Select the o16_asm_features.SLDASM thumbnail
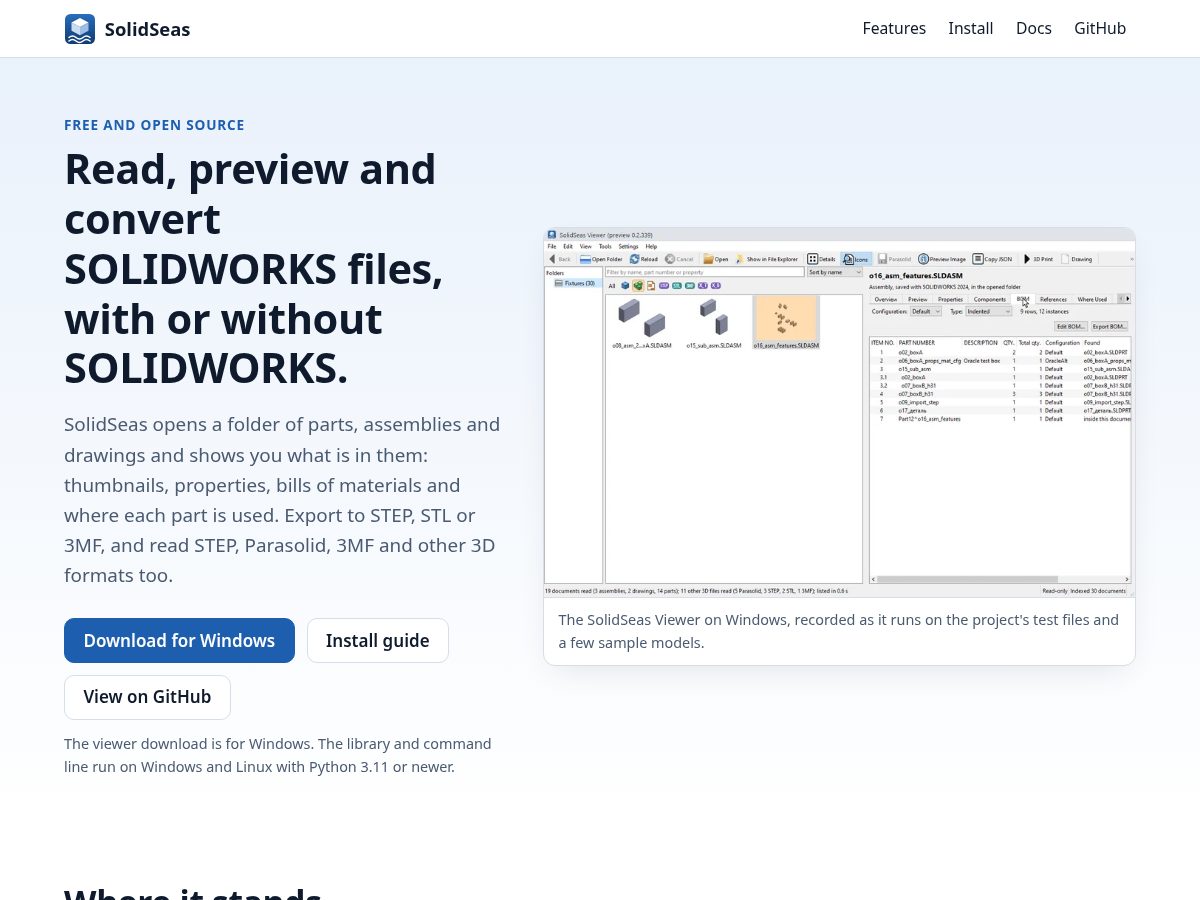This screenshot has height=900, width=1200. pos(786,322)
